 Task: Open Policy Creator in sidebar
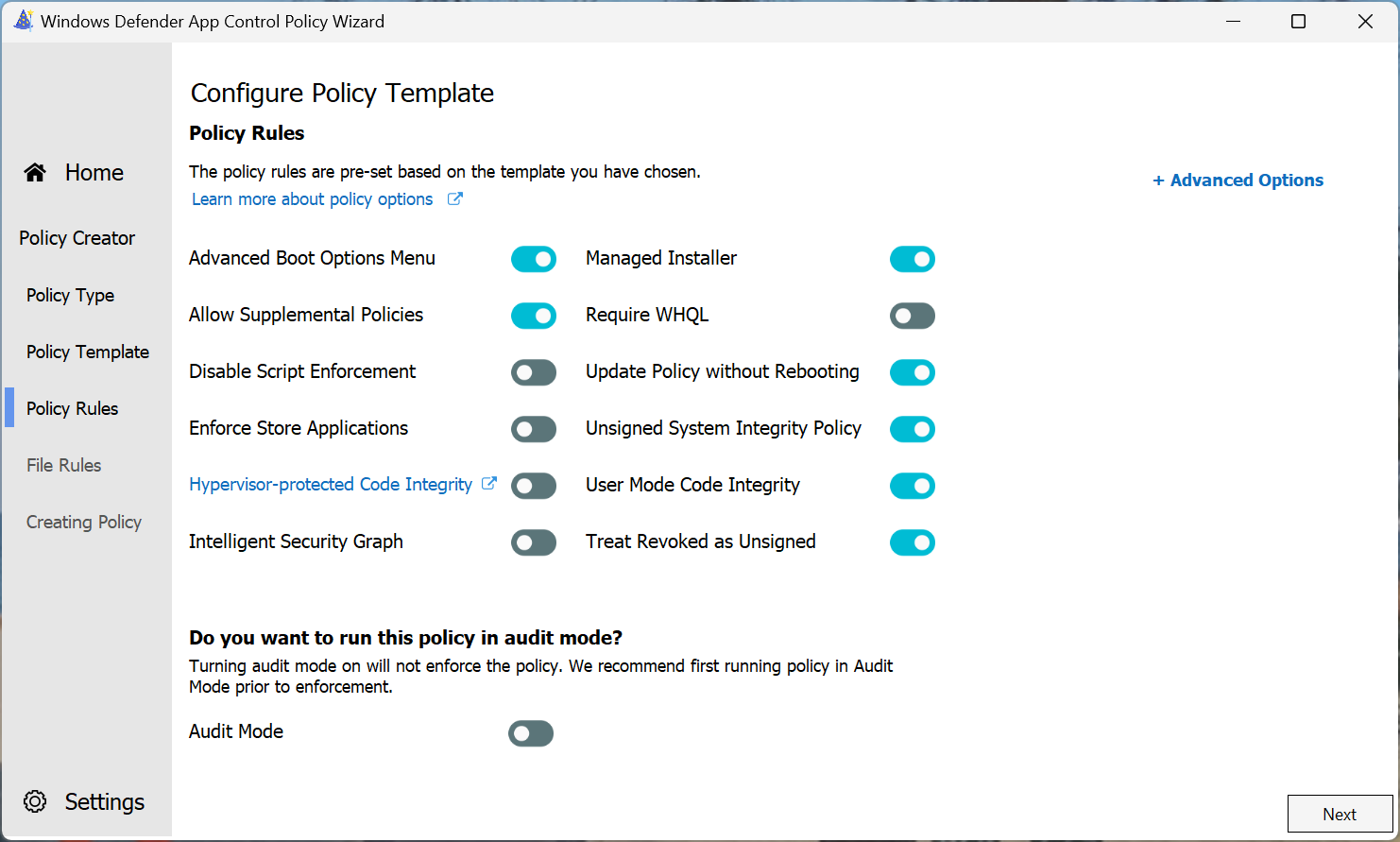point(77,238)
